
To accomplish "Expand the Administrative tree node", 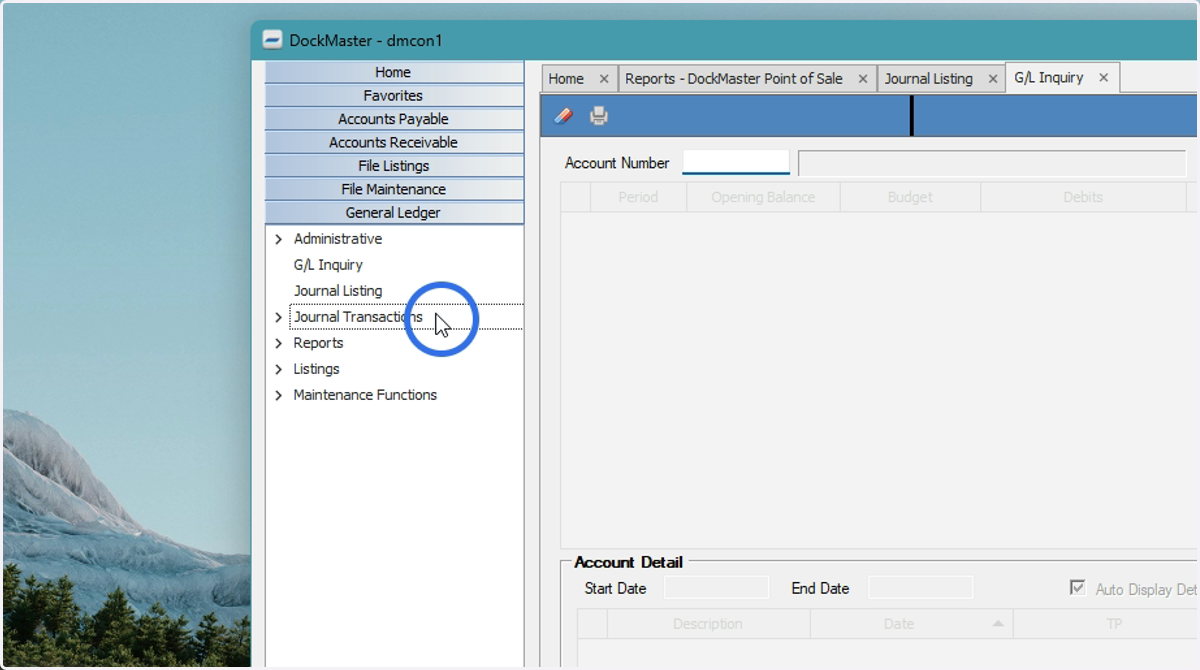I will (x=278, y=240).
